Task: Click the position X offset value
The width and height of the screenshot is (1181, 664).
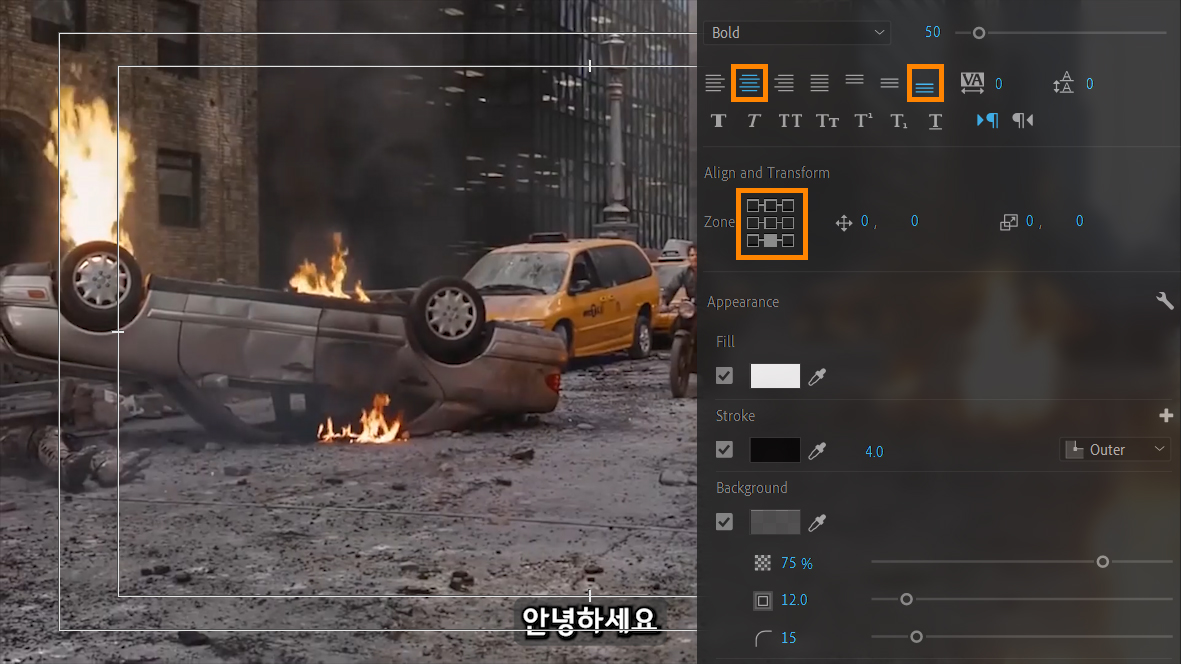Action: pos(865,221)
